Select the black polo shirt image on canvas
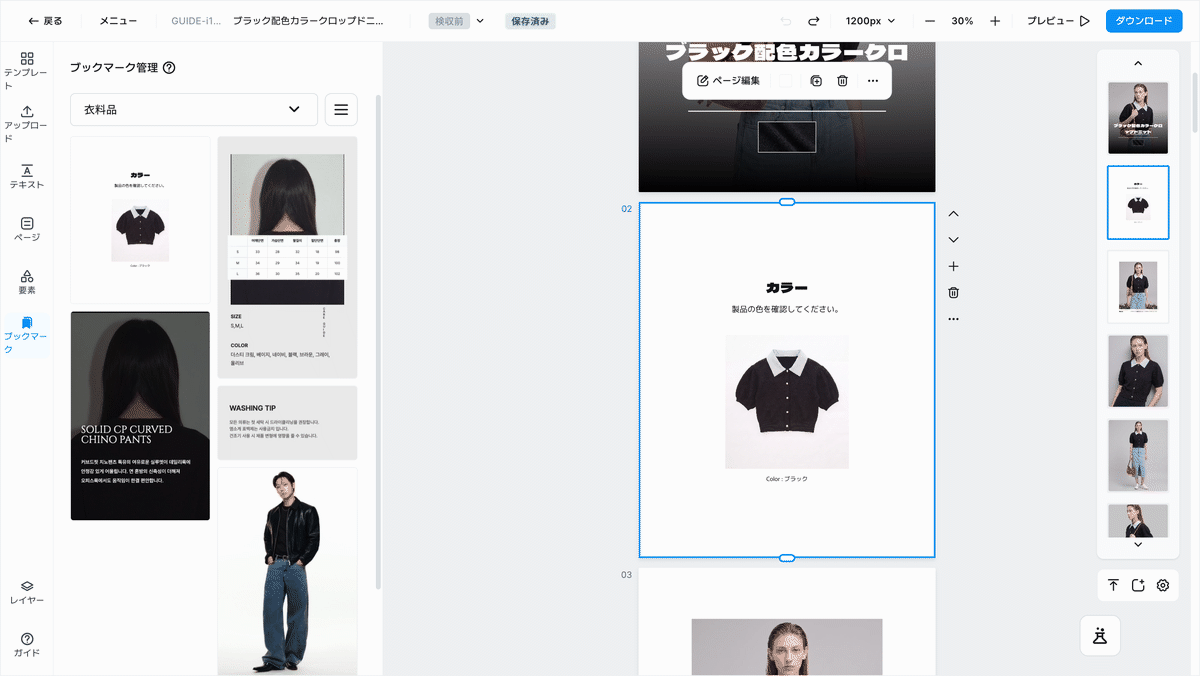 point(787,401)
